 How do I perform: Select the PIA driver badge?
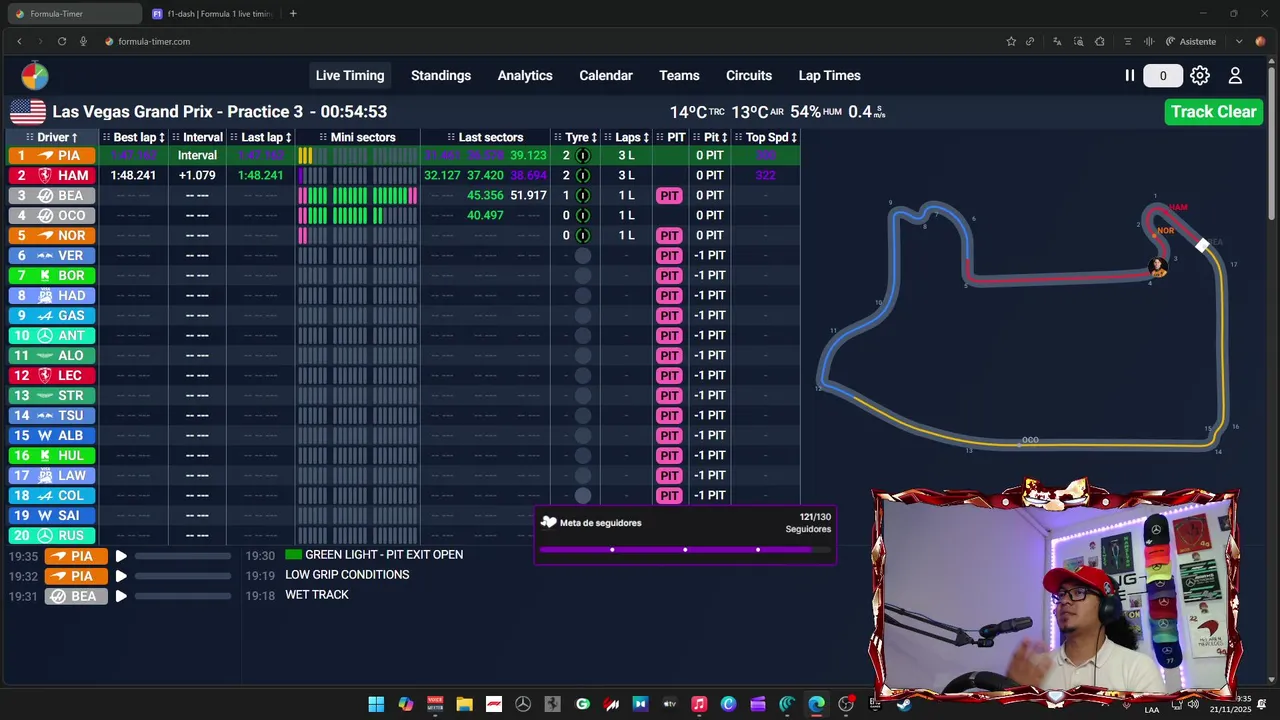(51, 155)
